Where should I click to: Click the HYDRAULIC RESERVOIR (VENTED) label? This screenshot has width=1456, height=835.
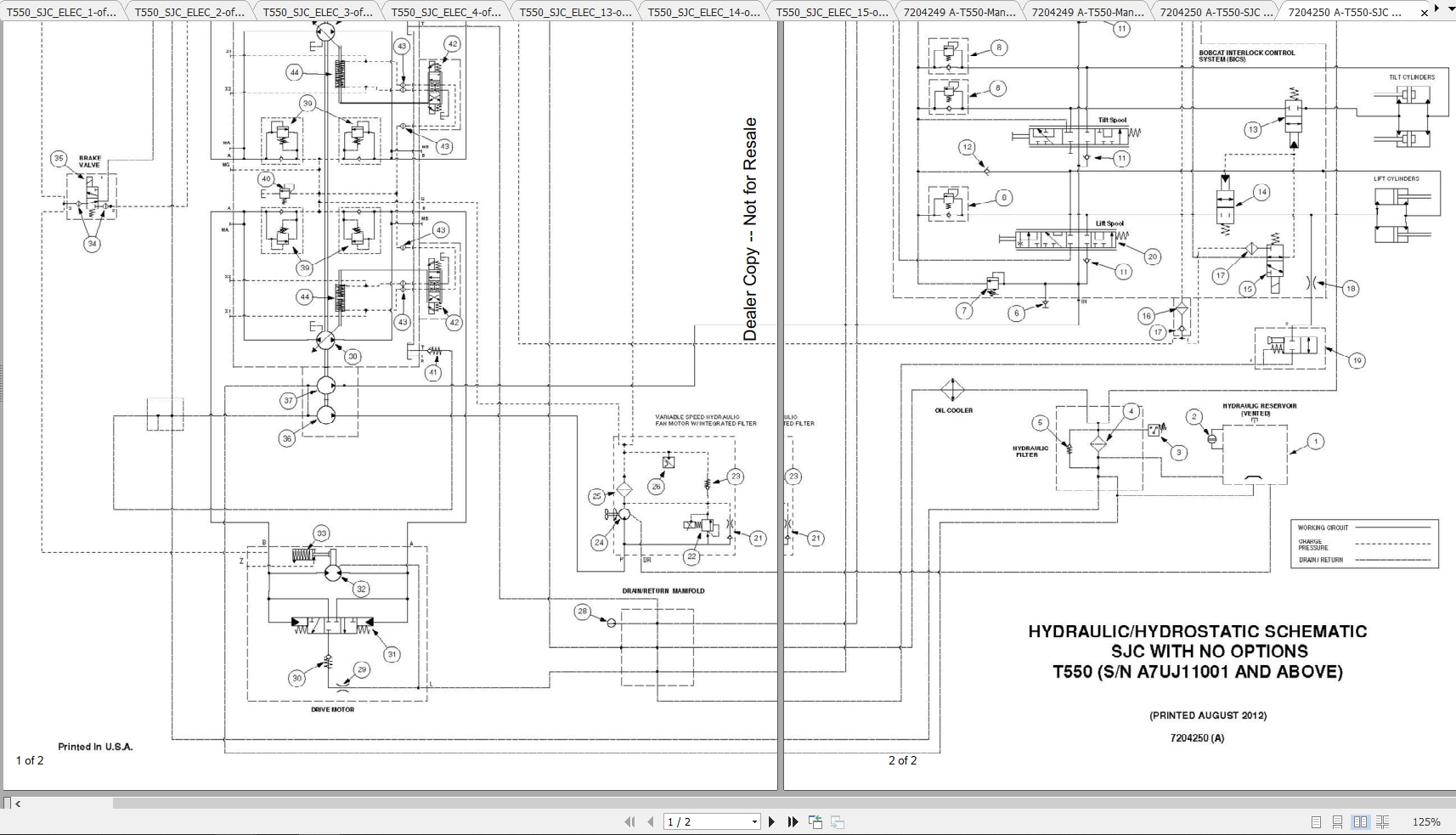click(1259, 409)
